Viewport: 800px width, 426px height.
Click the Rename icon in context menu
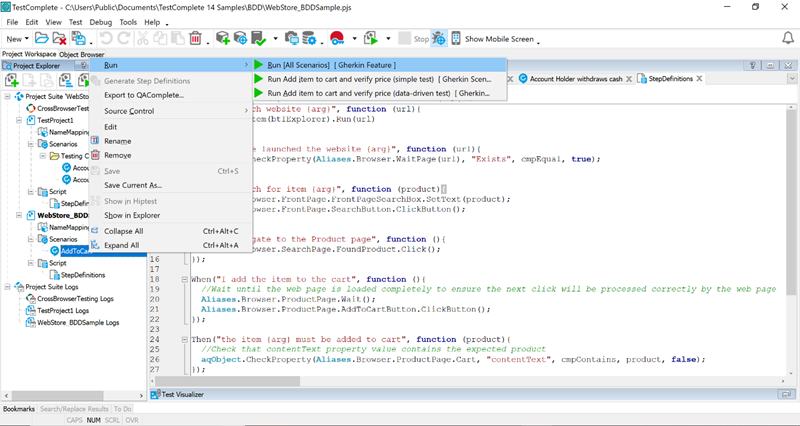pos(95,140)
